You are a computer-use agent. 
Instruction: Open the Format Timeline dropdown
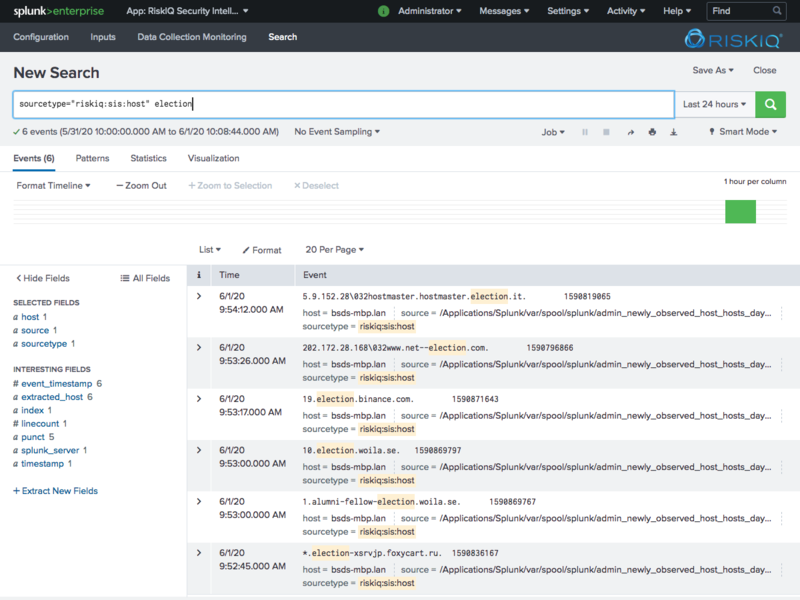pos(54,186)
